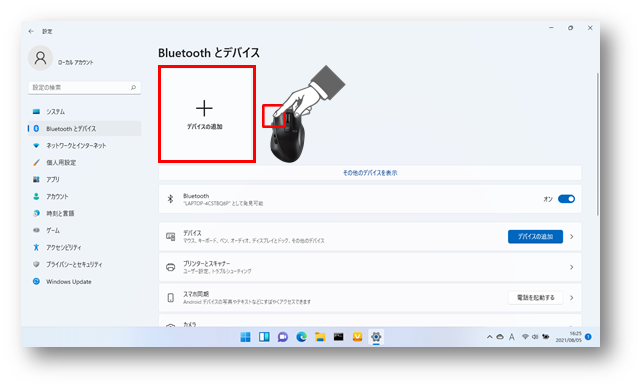642x389 pixels.
Task: Expand the デバイス row chevron
Action: click(x=572, y=237)
